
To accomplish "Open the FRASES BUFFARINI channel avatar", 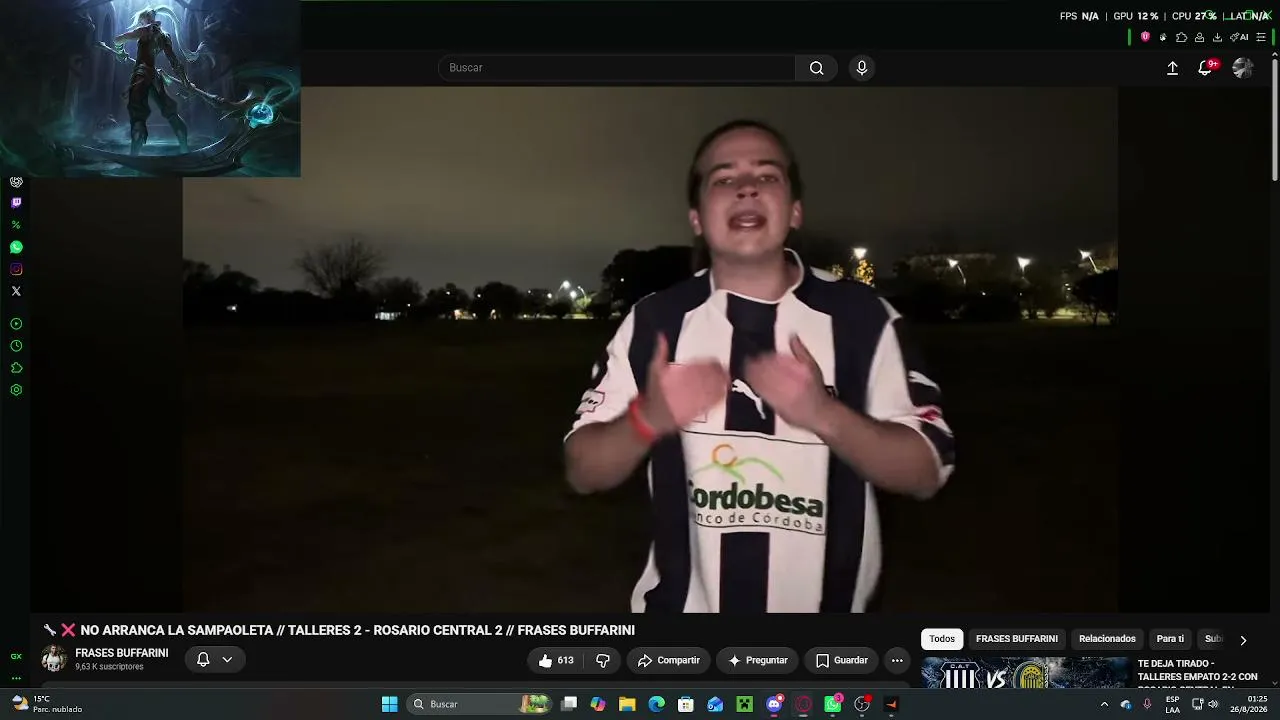I will pyautogui.click(x=54, y=659).
